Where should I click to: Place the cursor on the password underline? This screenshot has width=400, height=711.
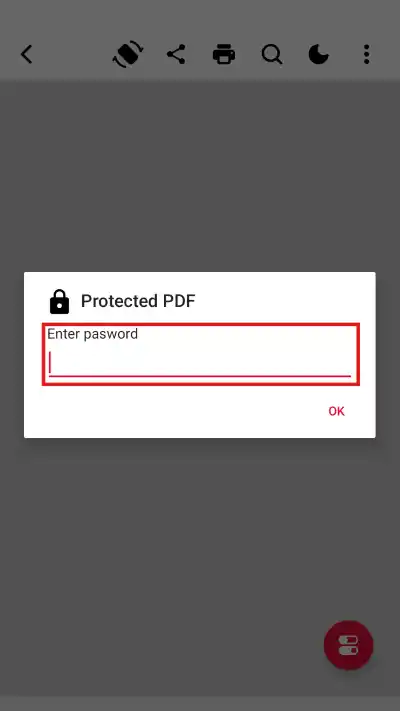coord(200,375)
